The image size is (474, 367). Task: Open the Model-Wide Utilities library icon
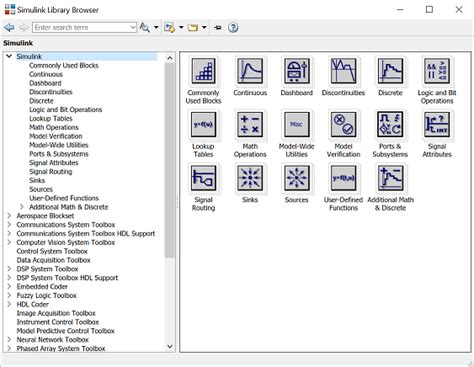coord(297,125)
